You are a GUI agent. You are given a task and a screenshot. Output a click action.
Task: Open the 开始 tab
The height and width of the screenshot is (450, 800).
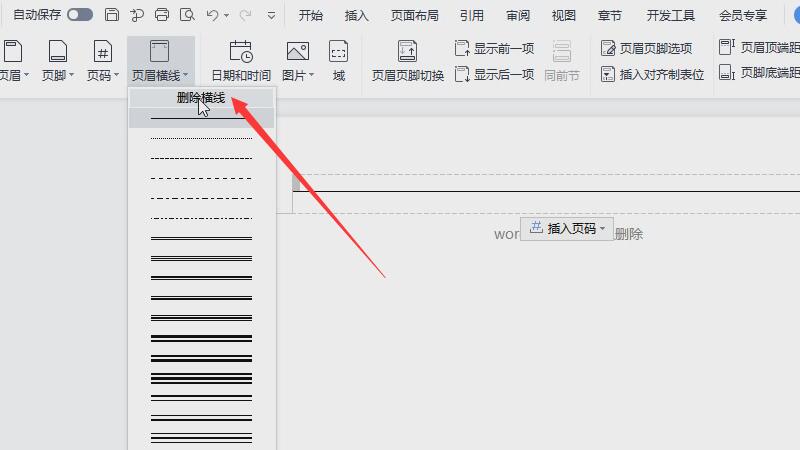(x=311, y=16)
